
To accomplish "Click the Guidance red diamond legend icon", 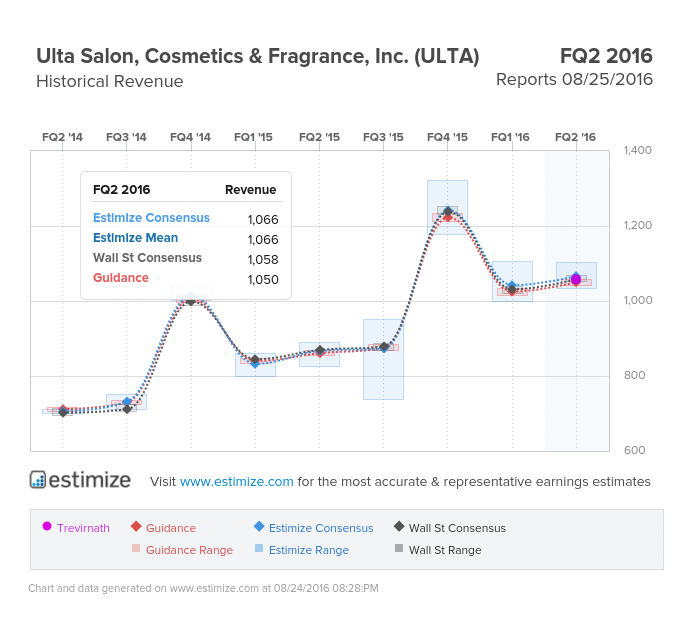I will coord(136,526).
